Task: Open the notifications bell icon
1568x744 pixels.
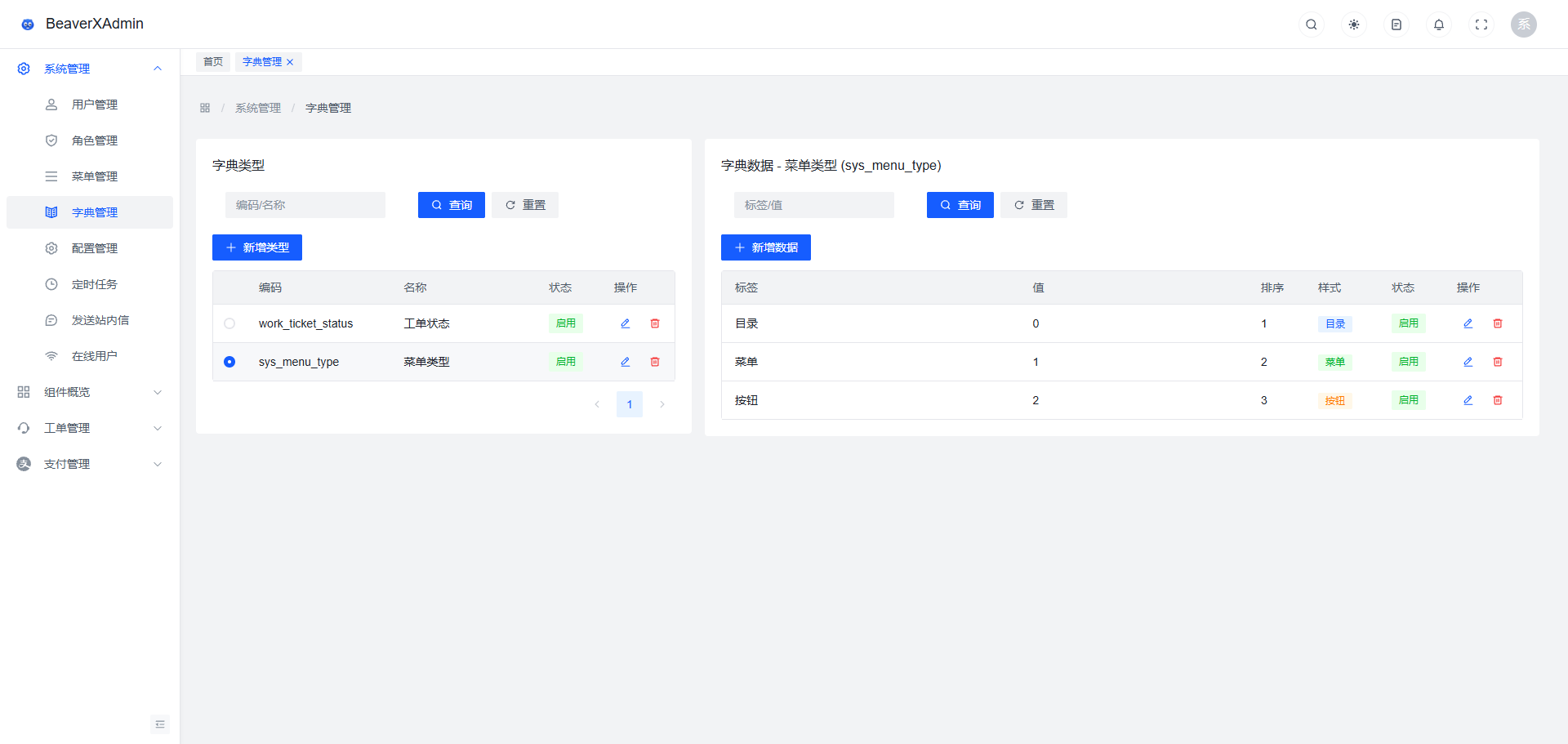Action: [x=1439, y=25]
